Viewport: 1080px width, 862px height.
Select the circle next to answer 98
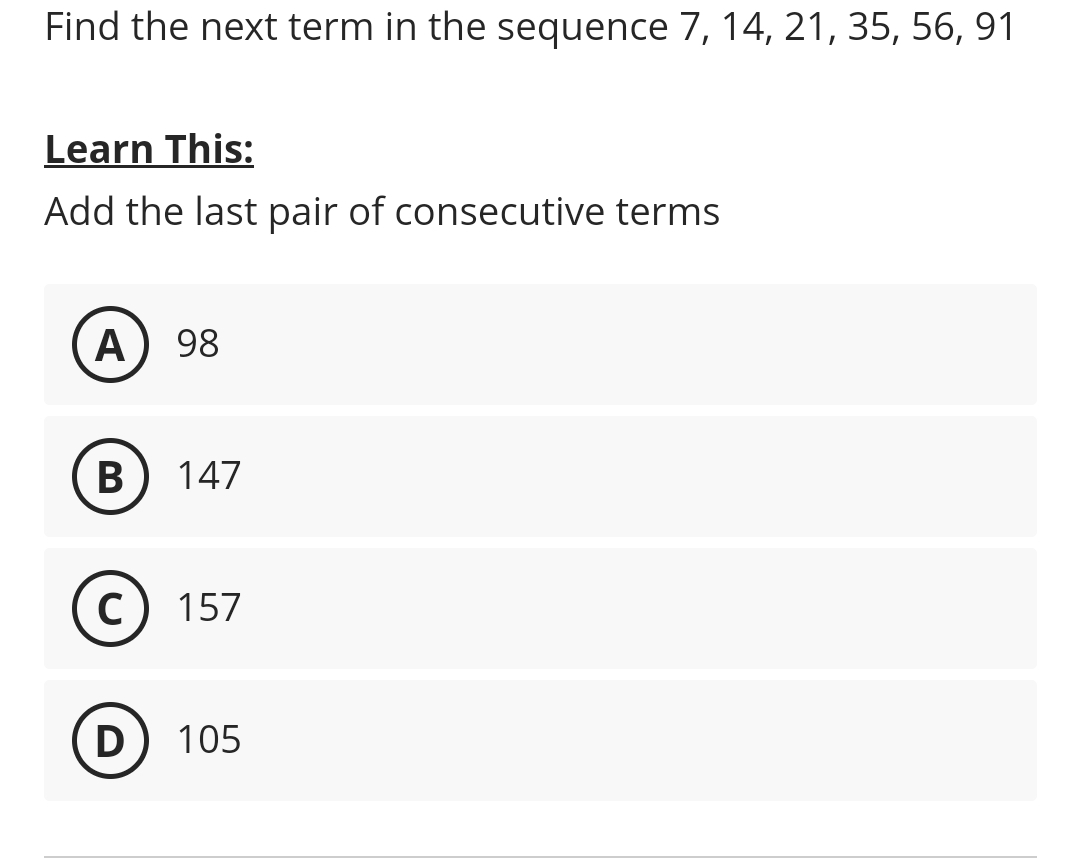[x=110, y=344]
